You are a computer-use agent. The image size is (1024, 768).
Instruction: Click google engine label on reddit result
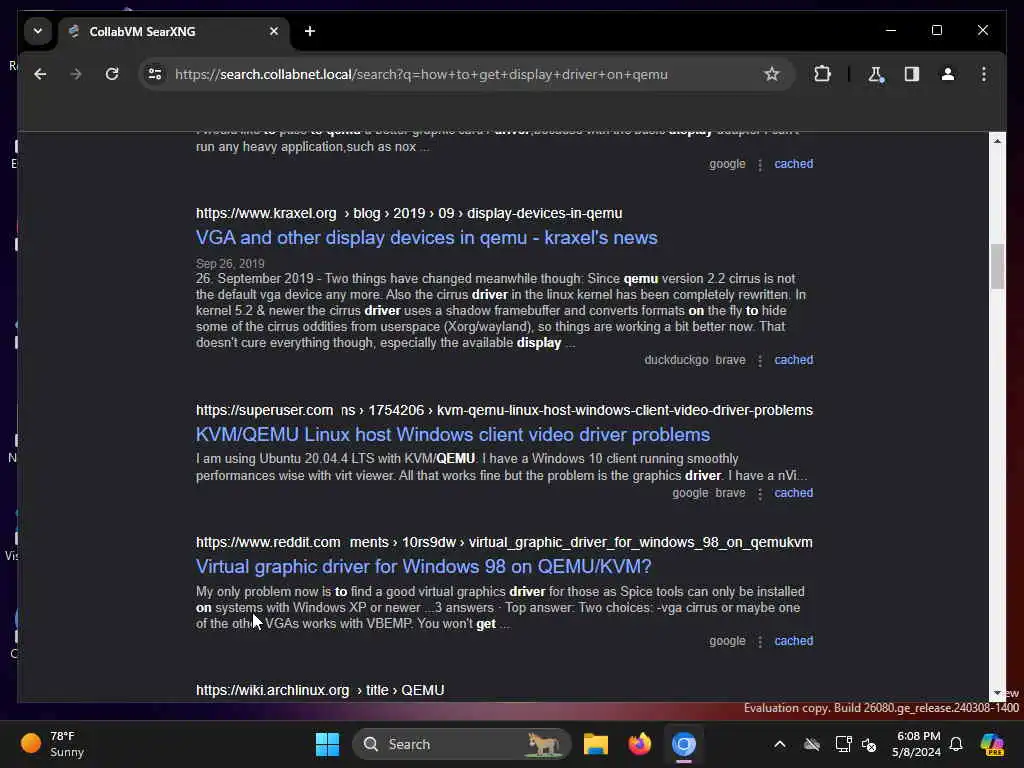[x=727, y=641]
